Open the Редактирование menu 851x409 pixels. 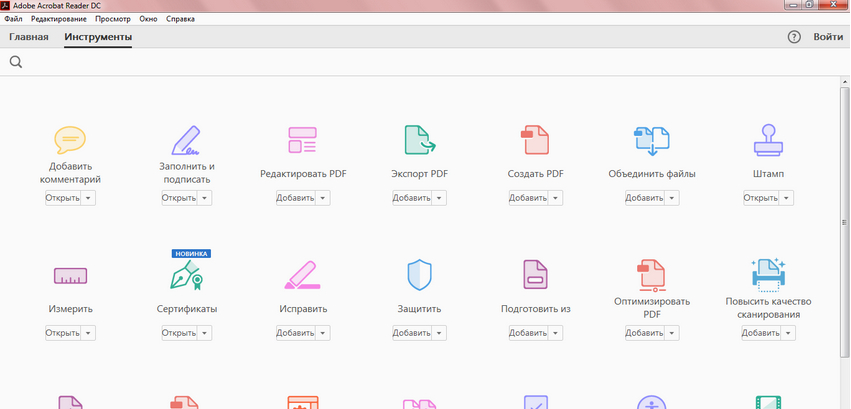click(x=59, y=19)
